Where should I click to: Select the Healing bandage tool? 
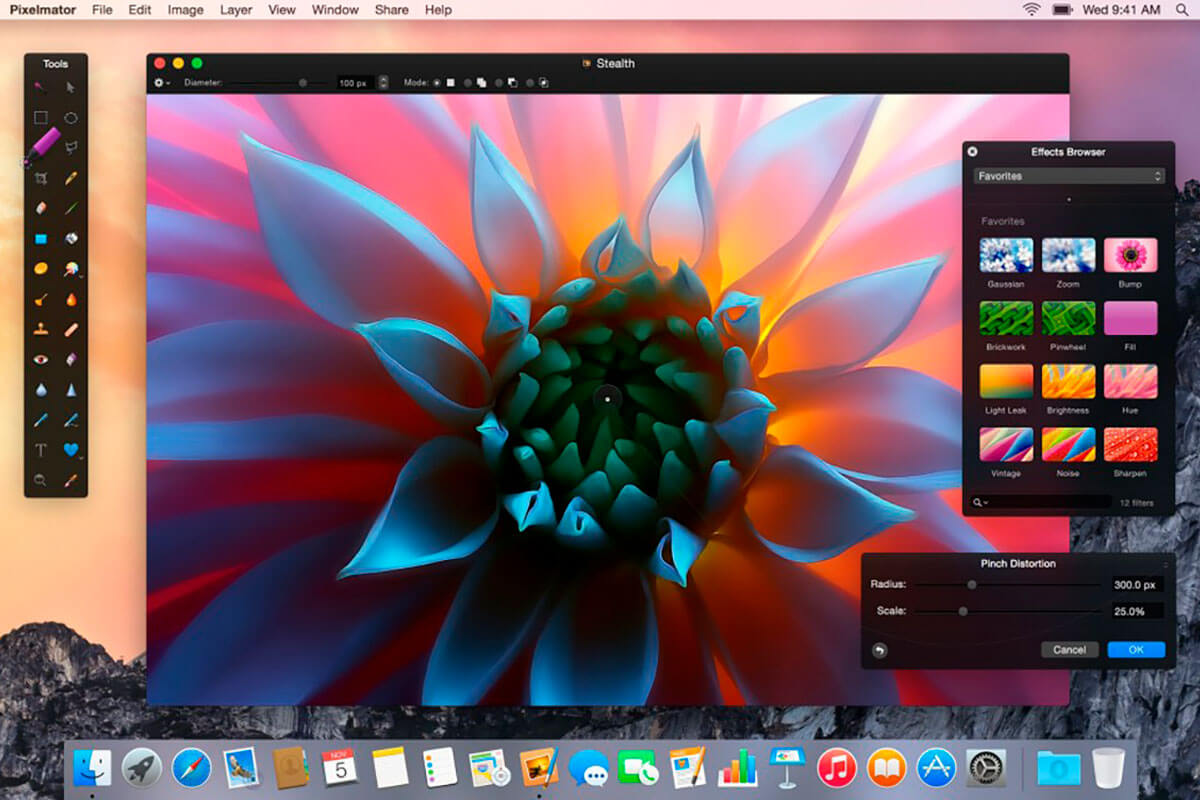(71, 329)
